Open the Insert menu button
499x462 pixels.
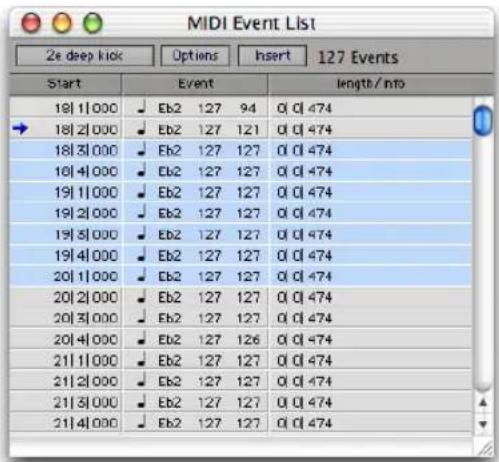[272, 56]
